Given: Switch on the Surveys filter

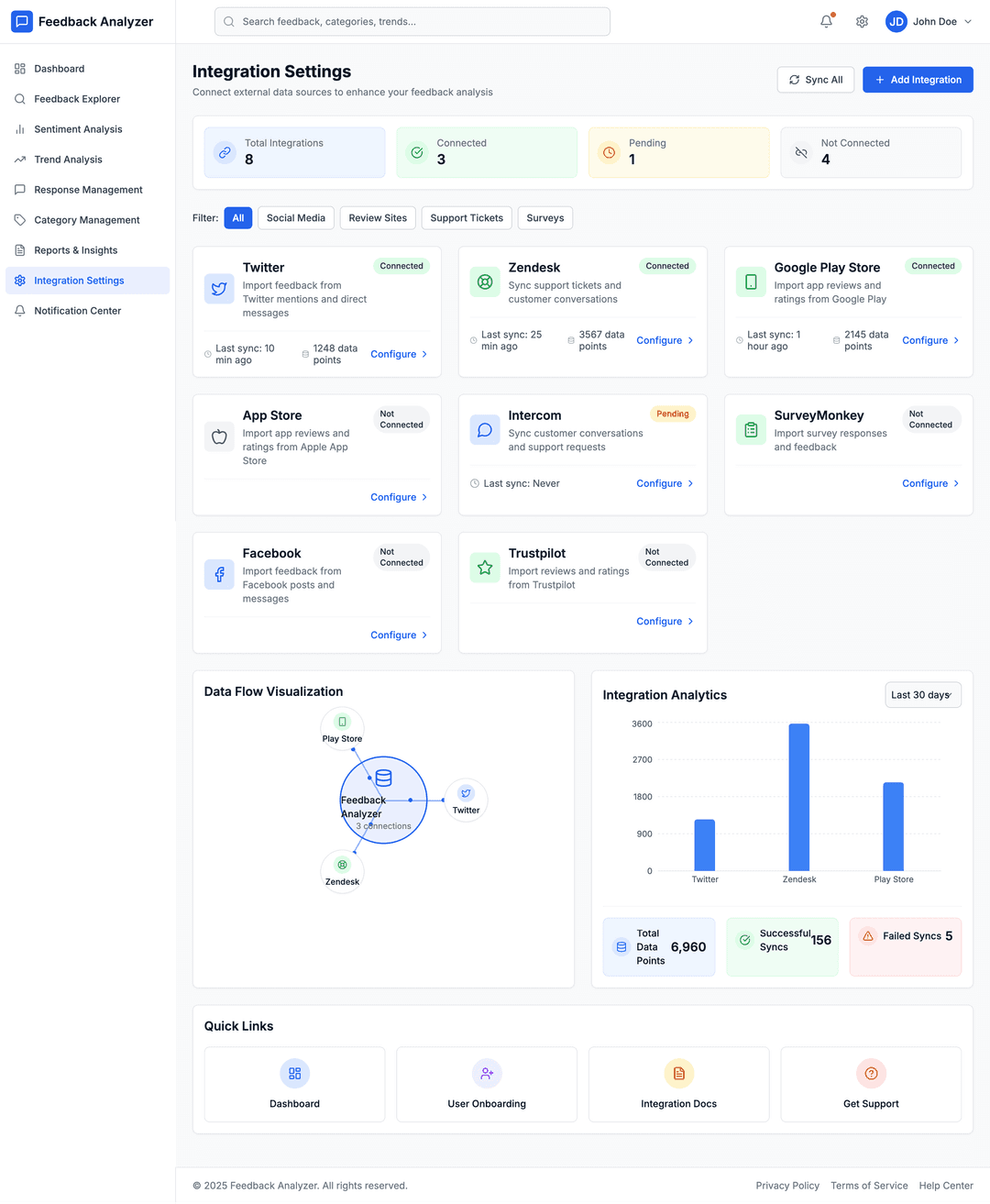Looking at the screenshot, I should [x=544, y=217].
